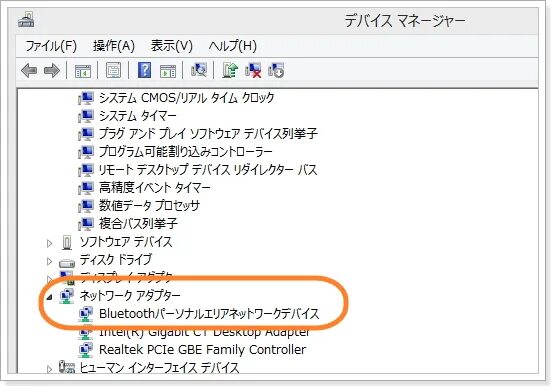Screen dimensions: 551x386
Task: Select 高精度イベント タイマー entry
Action: coord(155,187)
